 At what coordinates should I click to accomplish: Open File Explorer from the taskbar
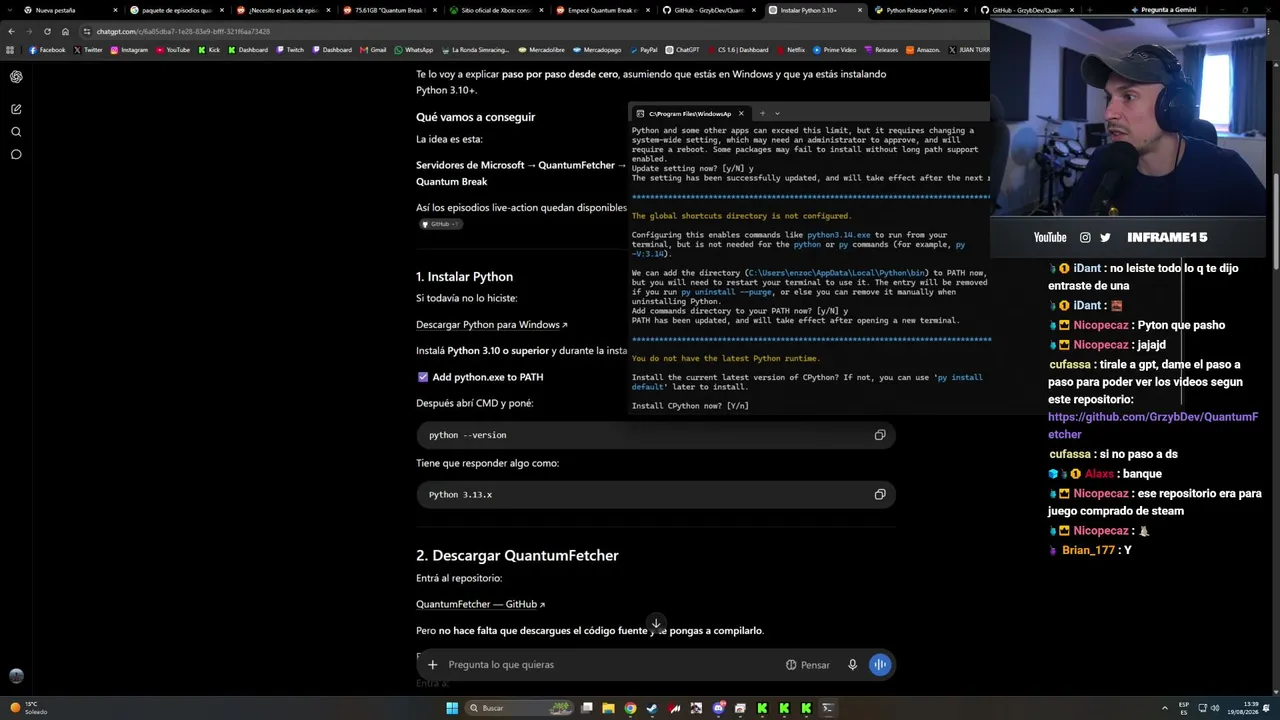[608, 708]
